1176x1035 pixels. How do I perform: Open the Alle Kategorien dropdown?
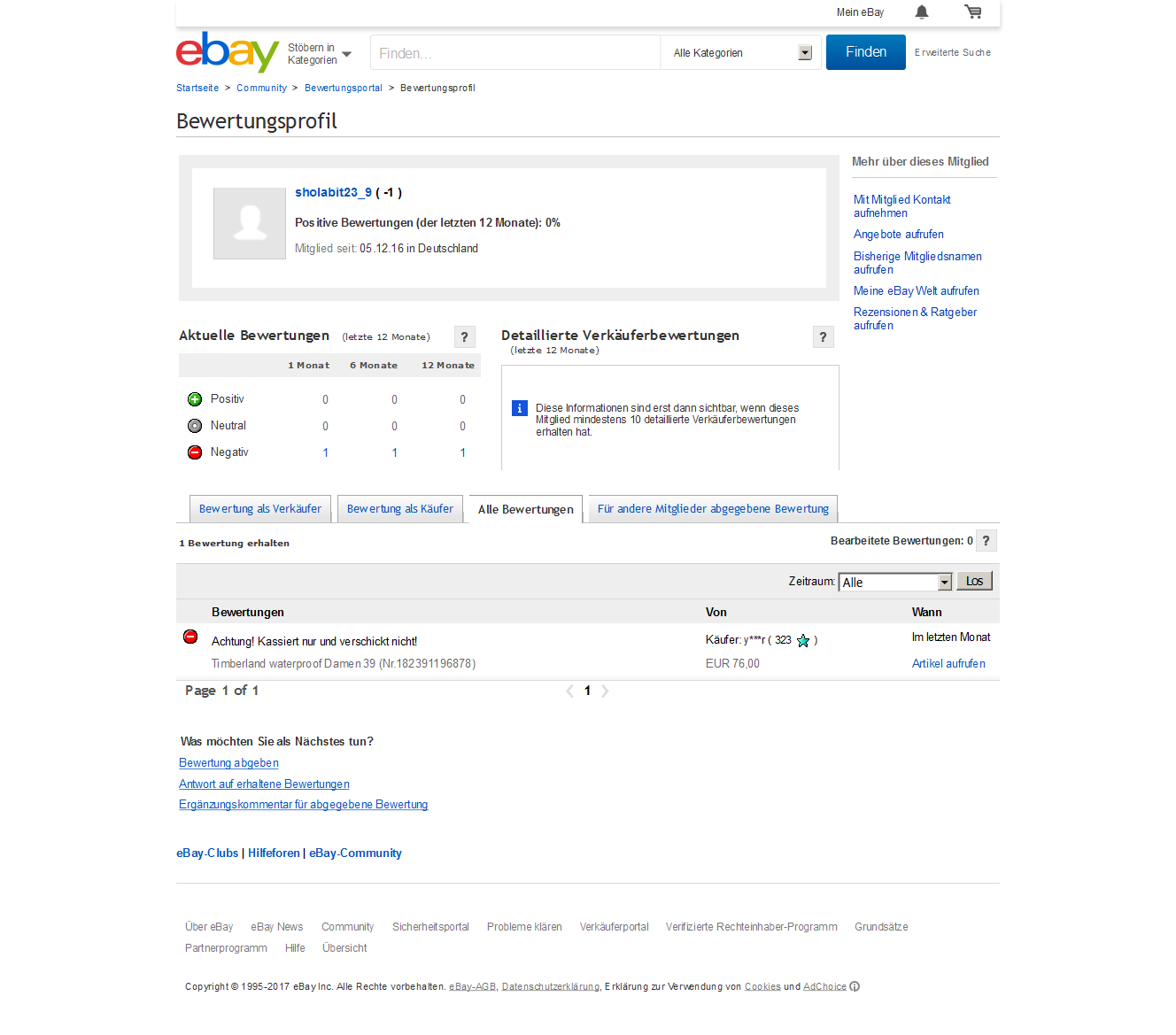[x=741, y=53]
